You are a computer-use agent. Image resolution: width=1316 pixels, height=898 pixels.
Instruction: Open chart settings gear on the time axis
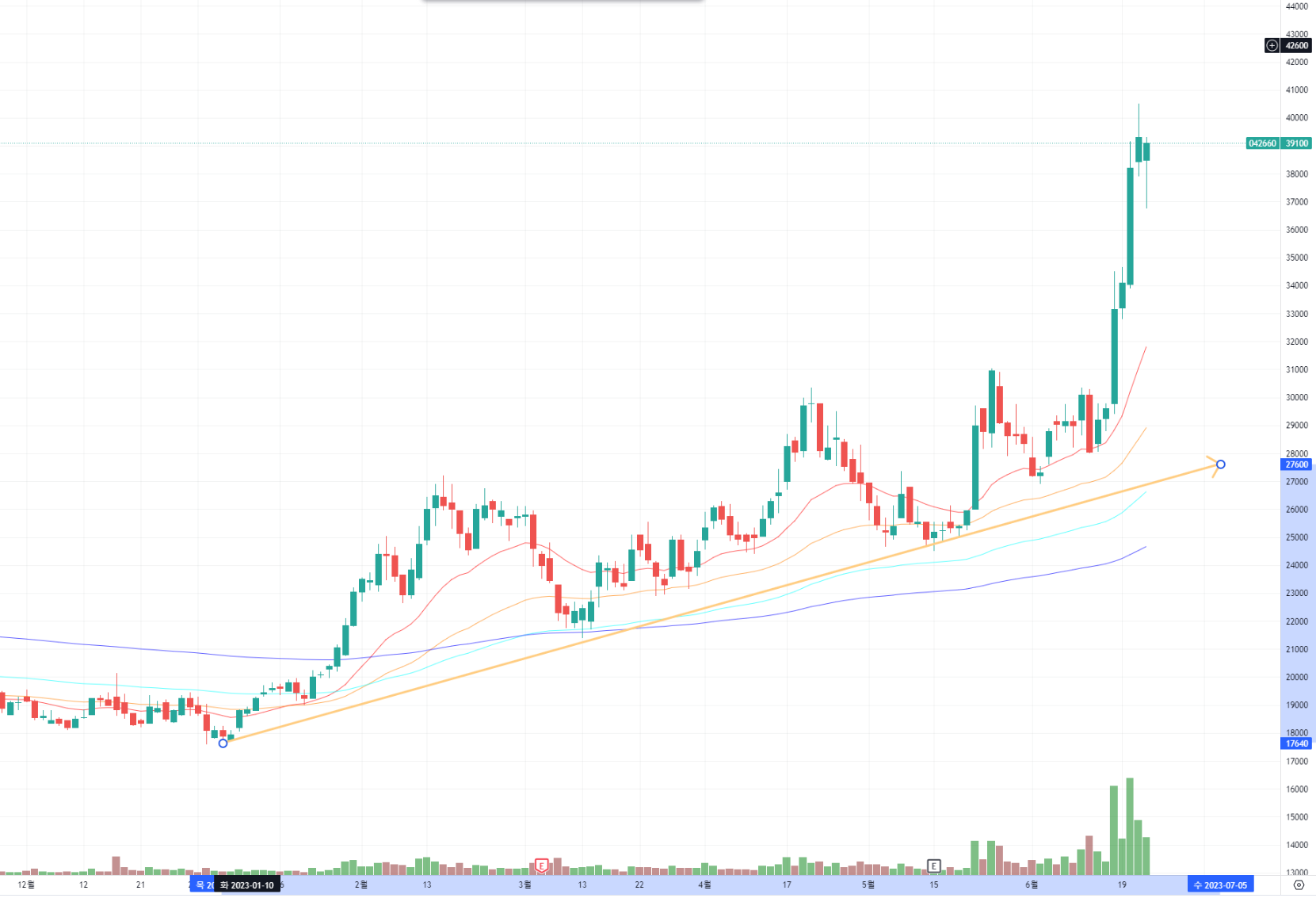click(x=1299, y=885)
